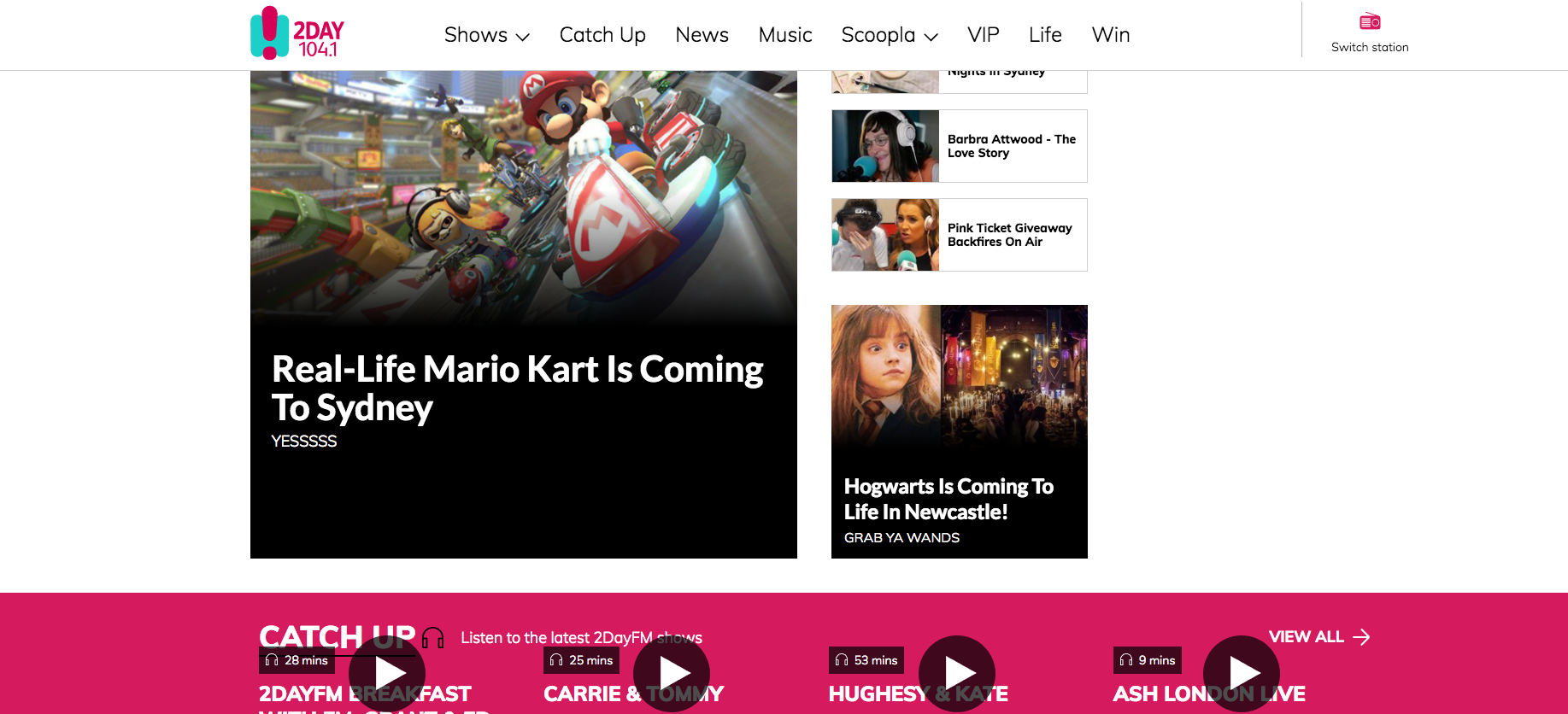1568x714 pixels.
Task: Click the 9 mins headphone badge
Action: coord(1148,660)
